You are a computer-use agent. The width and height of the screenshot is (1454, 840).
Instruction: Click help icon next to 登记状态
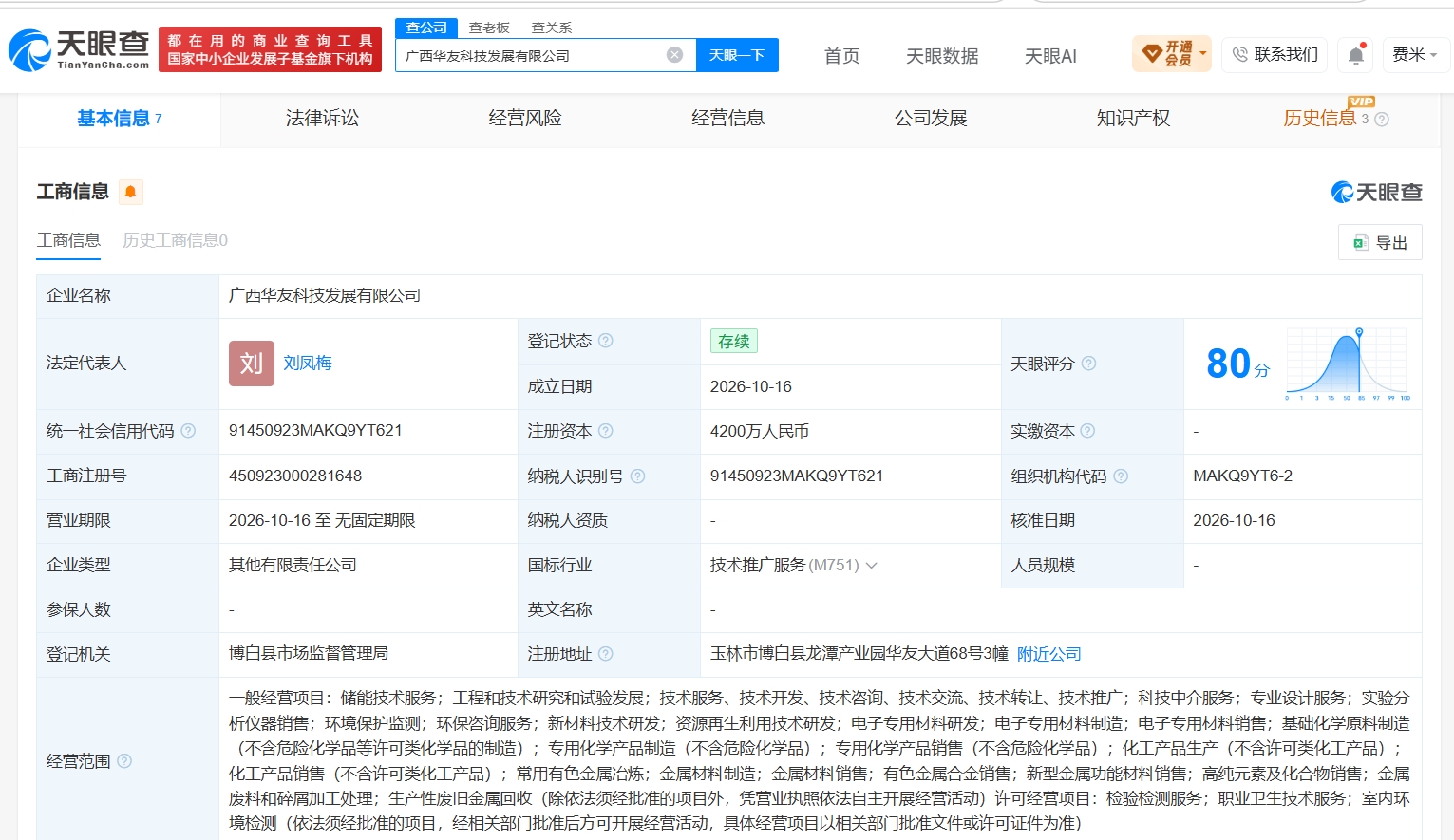(606, 341)
